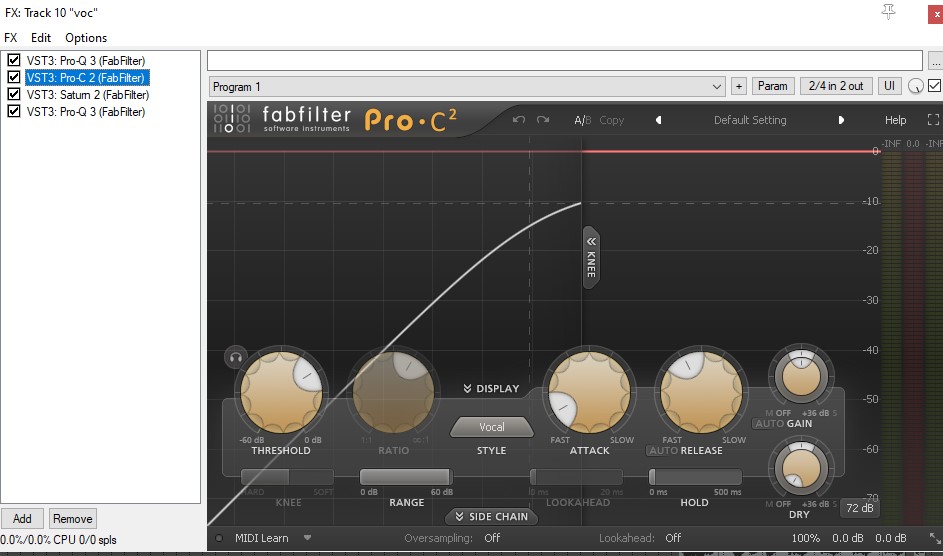Go to previous preset arrow

659,120
